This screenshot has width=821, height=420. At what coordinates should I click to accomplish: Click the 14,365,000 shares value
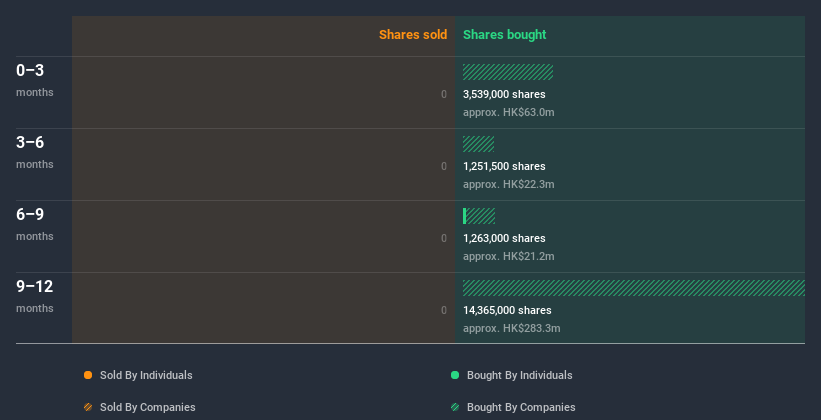pyautogui.click(x=507, y=310)
